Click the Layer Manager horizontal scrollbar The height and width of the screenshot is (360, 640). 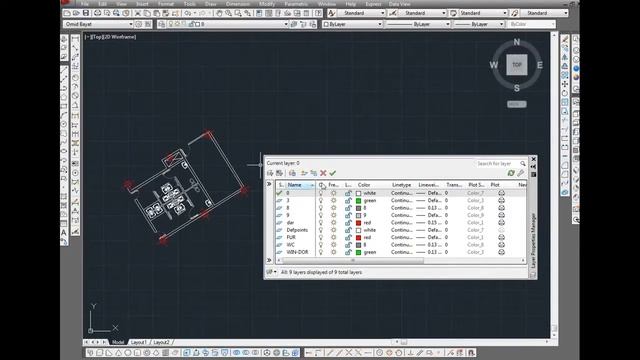[353, 260]
